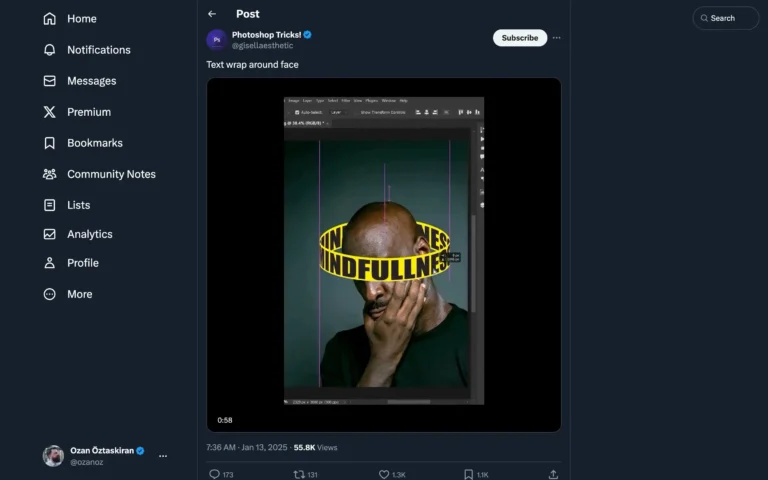
Task: Click the Photoshop Tricks! profile avatar
Action: pos(216,39)
